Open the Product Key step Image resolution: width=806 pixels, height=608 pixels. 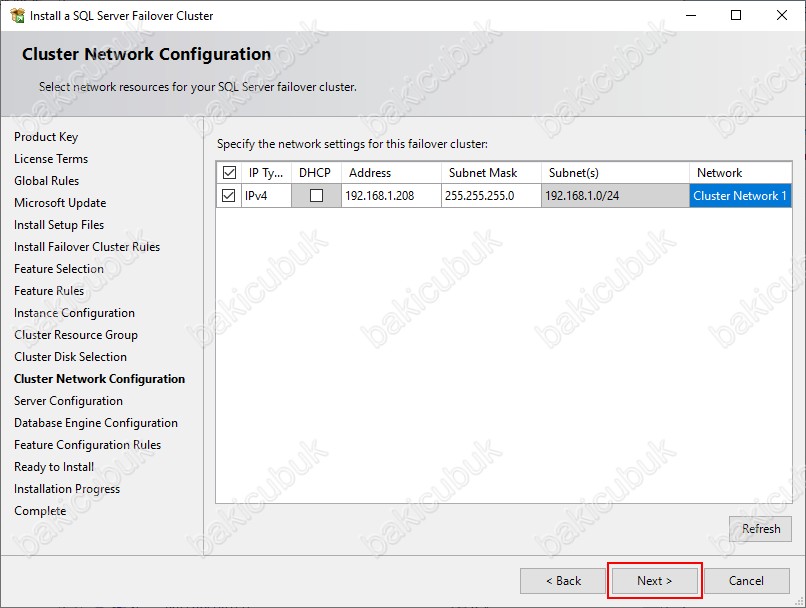(46, 137)
